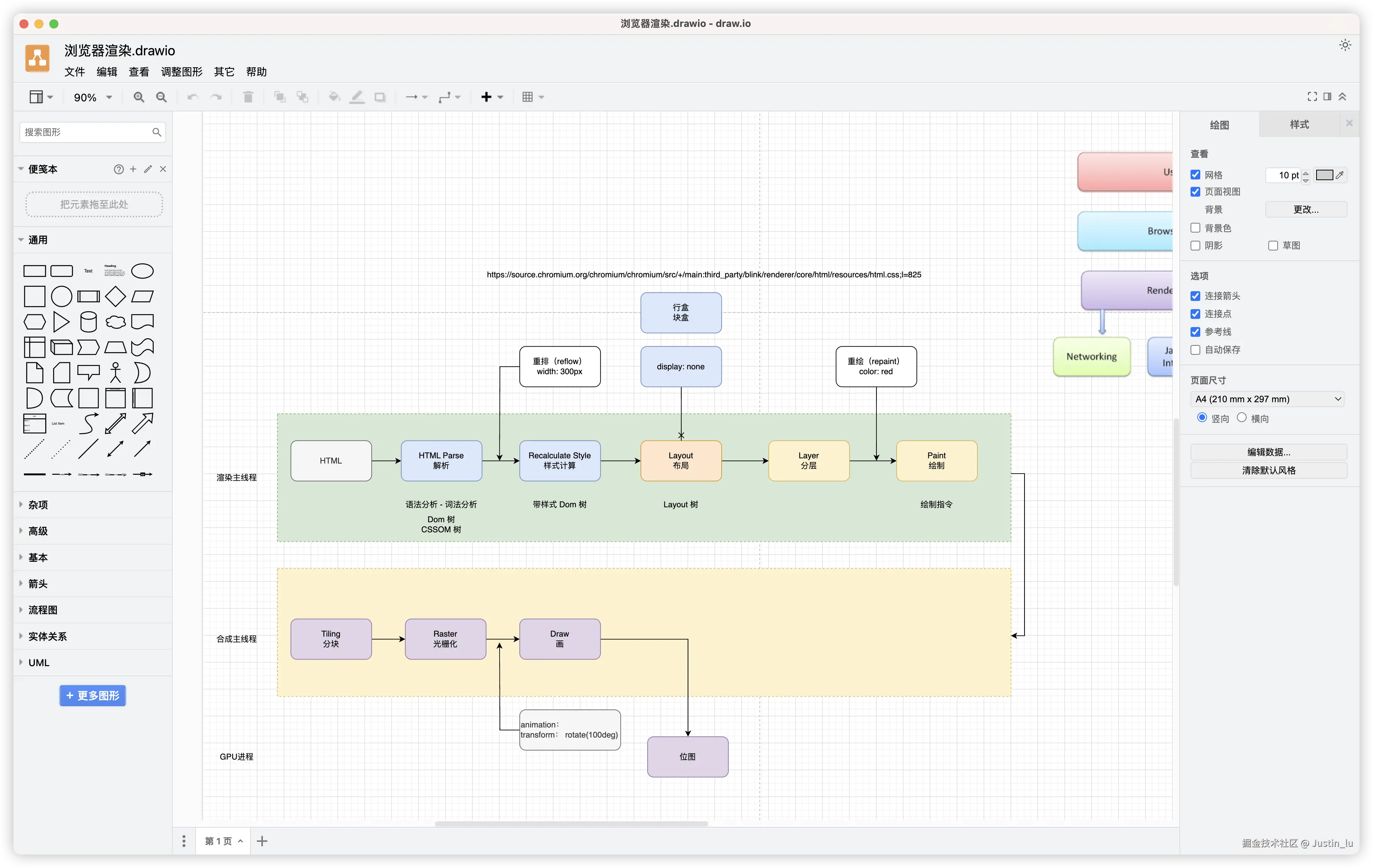Open the 调整图形 menu
Image resolution: width=1373 pixels, height=868 pixels.
point(181,72)
